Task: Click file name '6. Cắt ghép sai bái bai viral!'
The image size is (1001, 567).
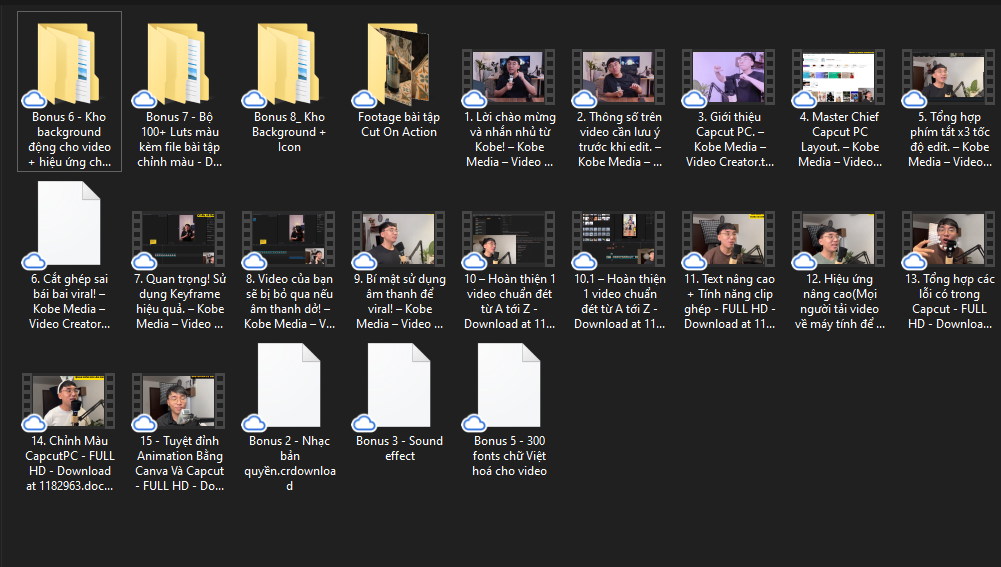Action: coord(69,301)
